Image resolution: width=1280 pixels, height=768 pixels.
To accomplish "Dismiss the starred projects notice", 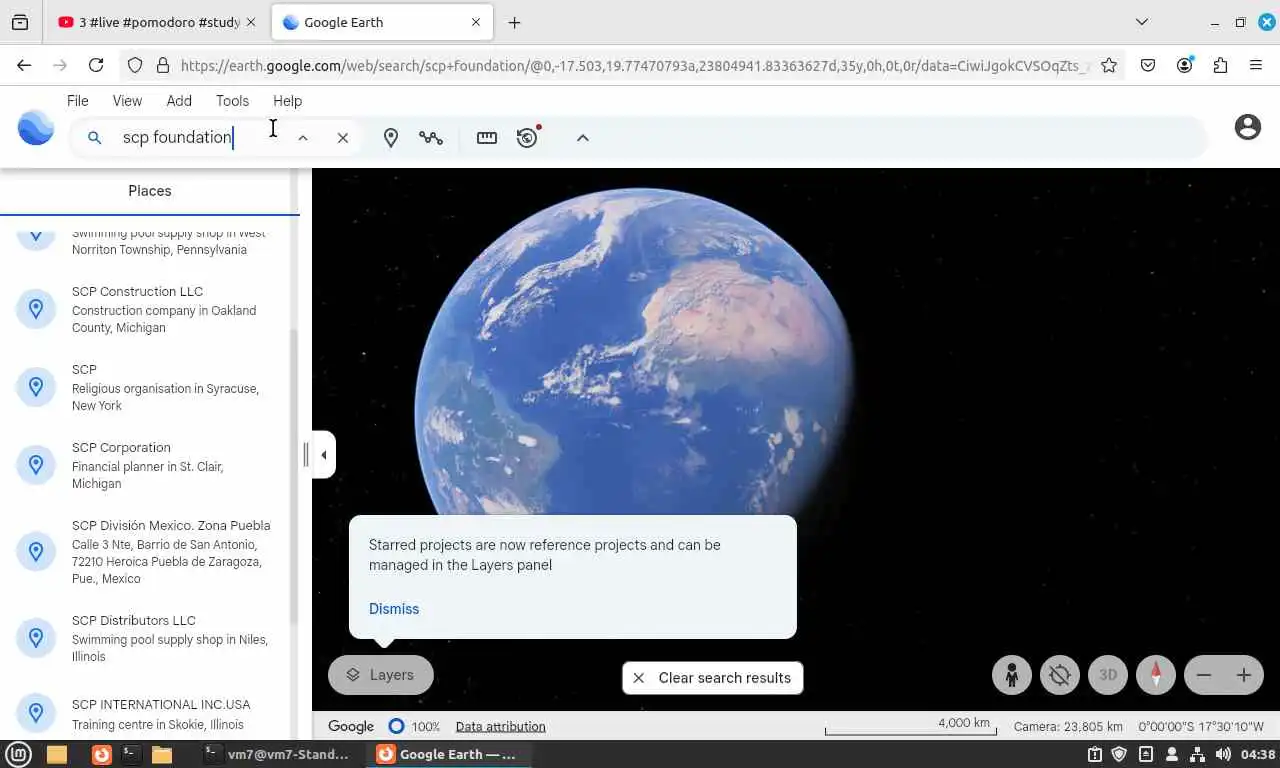I will click(x=394, y=609).
